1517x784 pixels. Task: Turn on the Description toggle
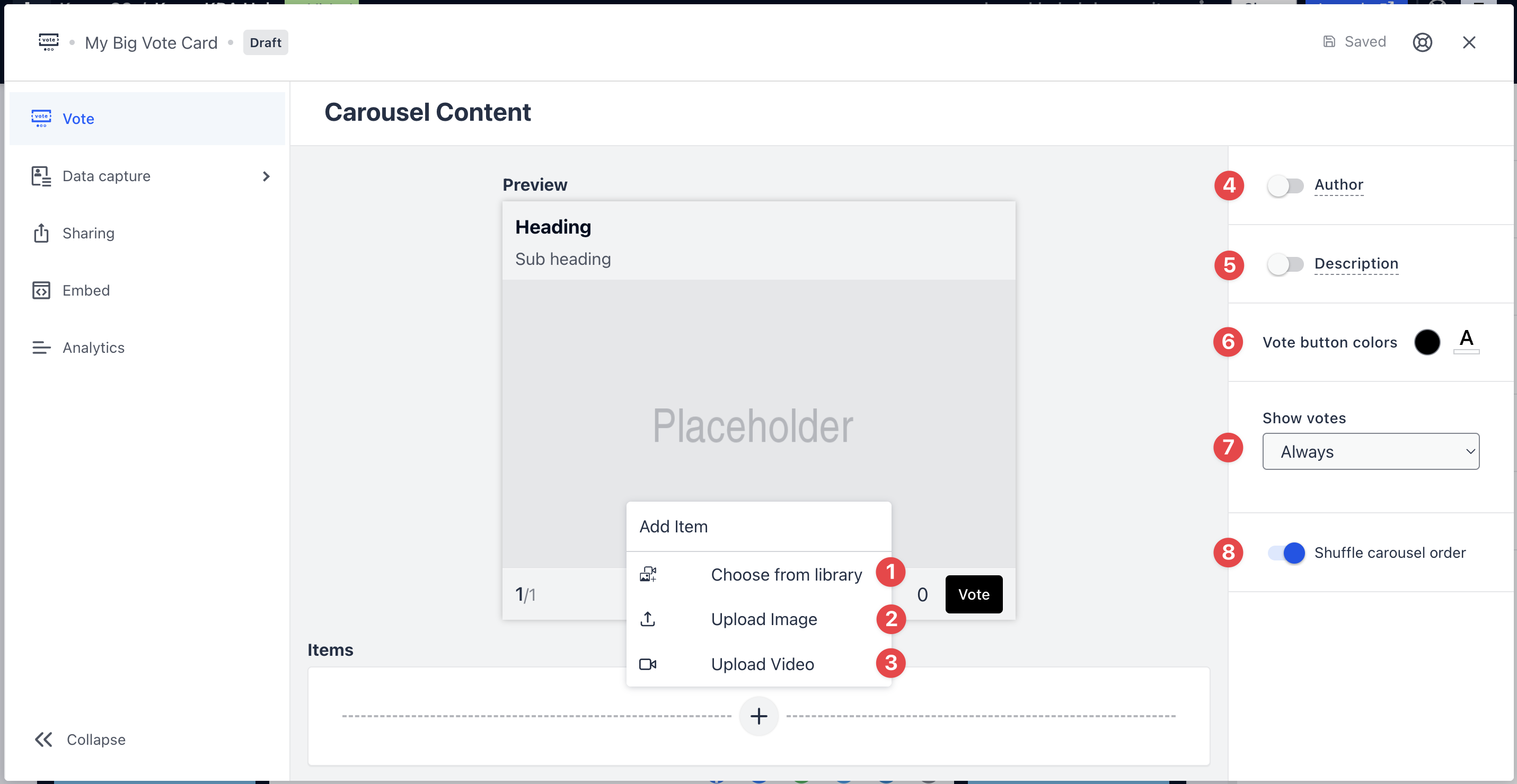(x=1285, y=264)
